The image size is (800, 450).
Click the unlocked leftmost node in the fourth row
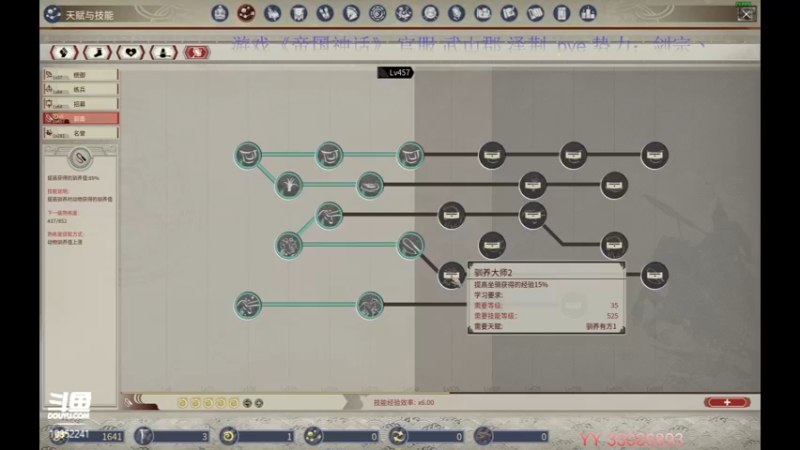click(289, 245)
